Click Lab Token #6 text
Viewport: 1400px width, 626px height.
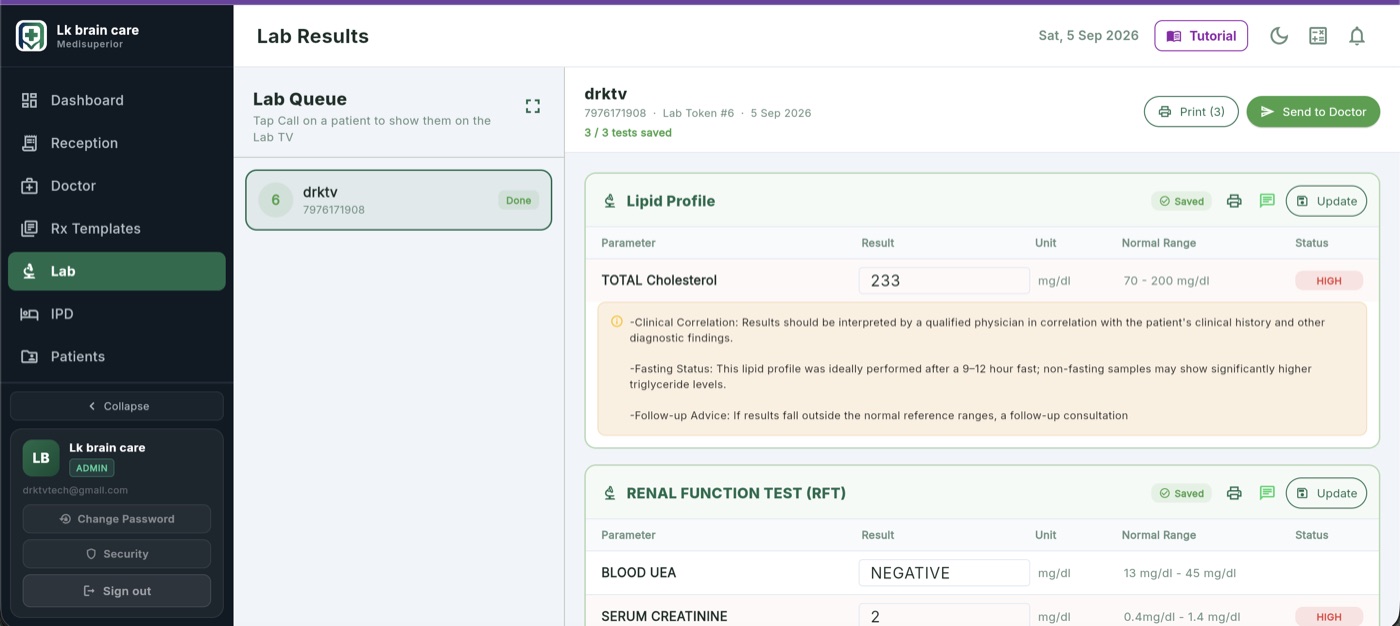[x=698, y=113]
